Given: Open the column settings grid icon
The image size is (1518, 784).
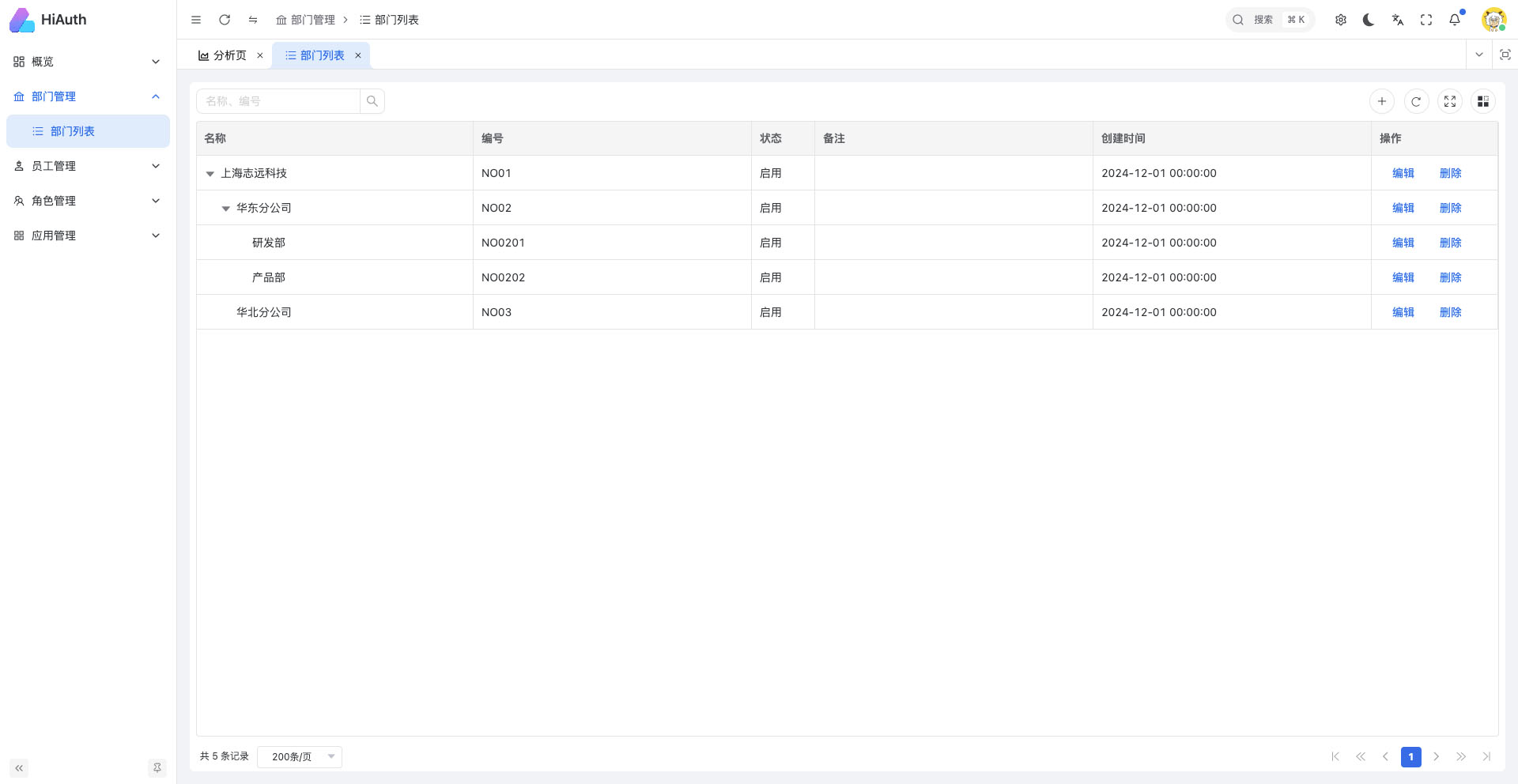Looking at the screenshot, I should (1483, 101).
